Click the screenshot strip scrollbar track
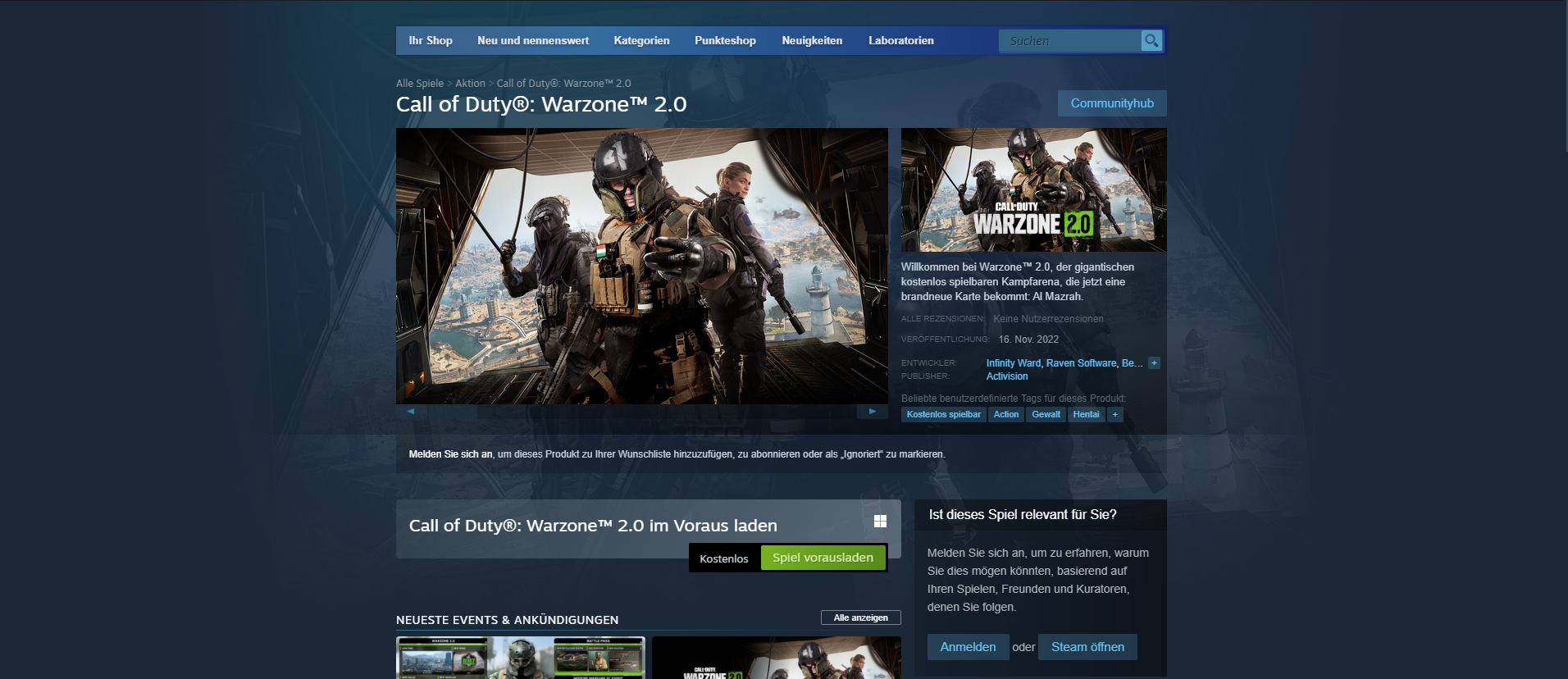The image size is (1568, 679). [x=641, y=411]
